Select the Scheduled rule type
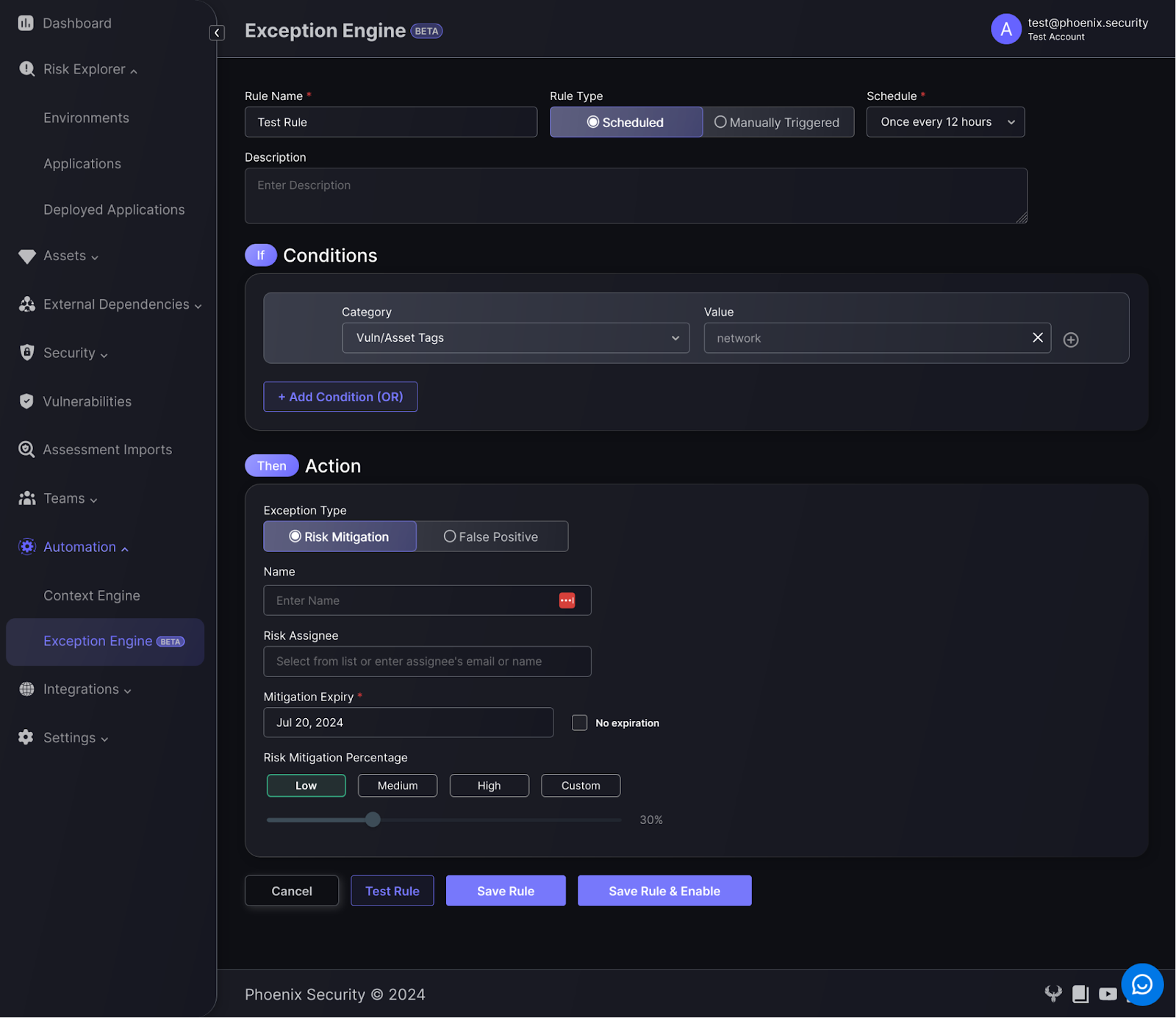Viewport: 1176px width, 1018px height. (625, 122)
